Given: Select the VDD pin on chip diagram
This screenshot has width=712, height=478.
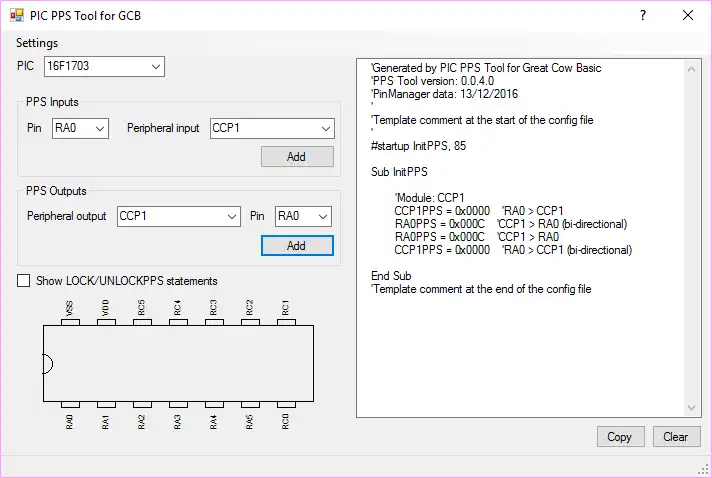Looking at the screenshot, I should 106,322.
